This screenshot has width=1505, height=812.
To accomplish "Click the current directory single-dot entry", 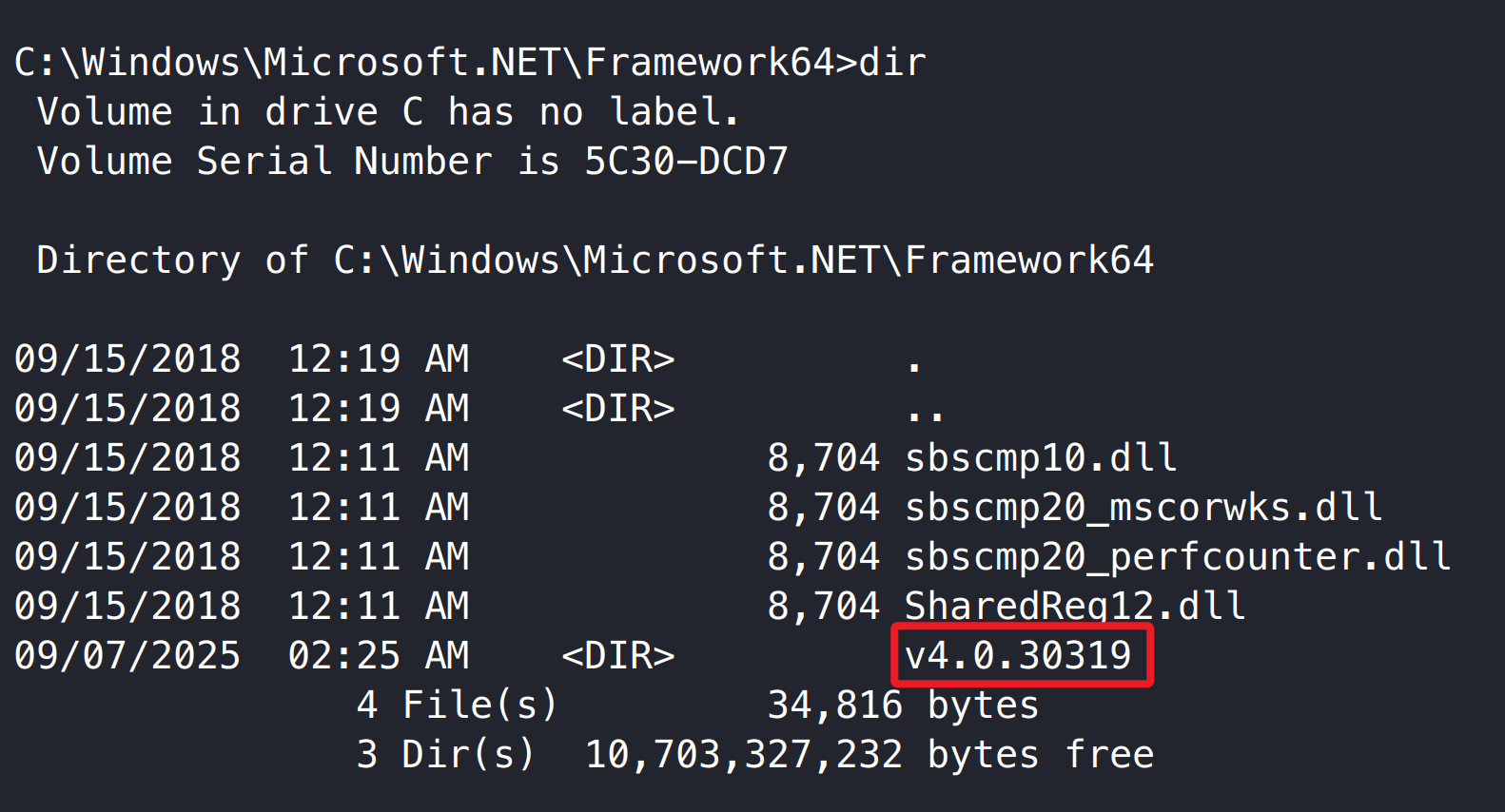I will 913,365.
